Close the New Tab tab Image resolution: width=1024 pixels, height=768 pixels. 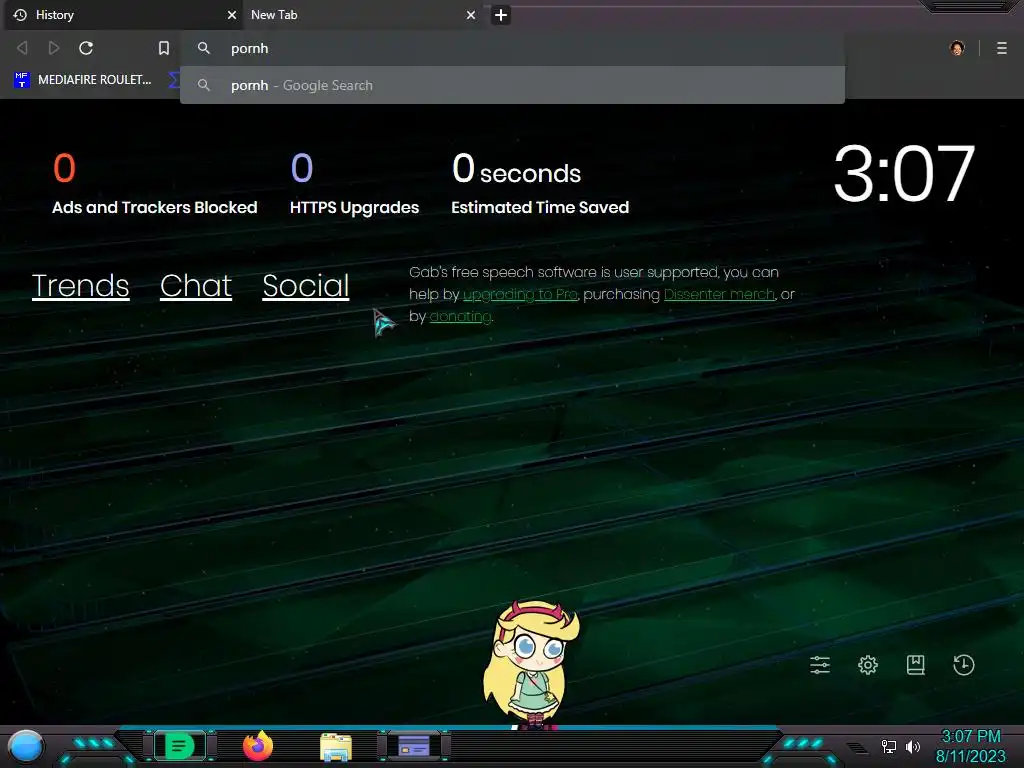[x=471, y=15]
